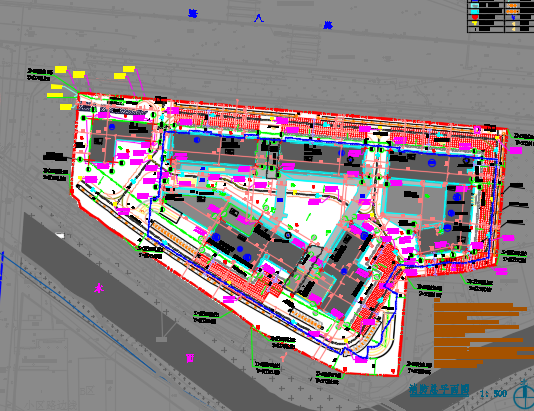Click the north arrow compass symbol
534x411 pixels.
coord(524,395)
